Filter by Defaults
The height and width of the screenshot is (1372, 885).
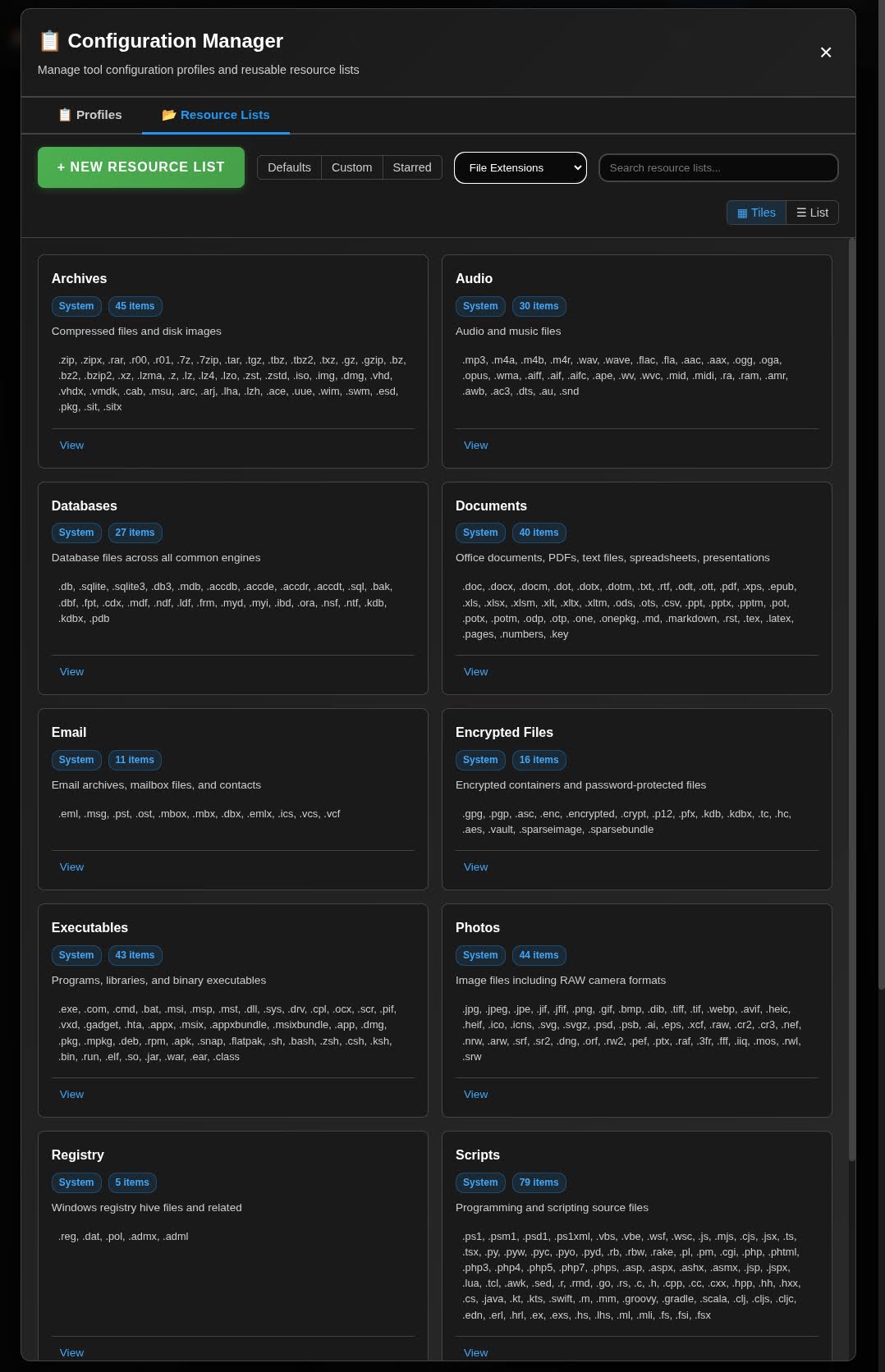point(289,167)
